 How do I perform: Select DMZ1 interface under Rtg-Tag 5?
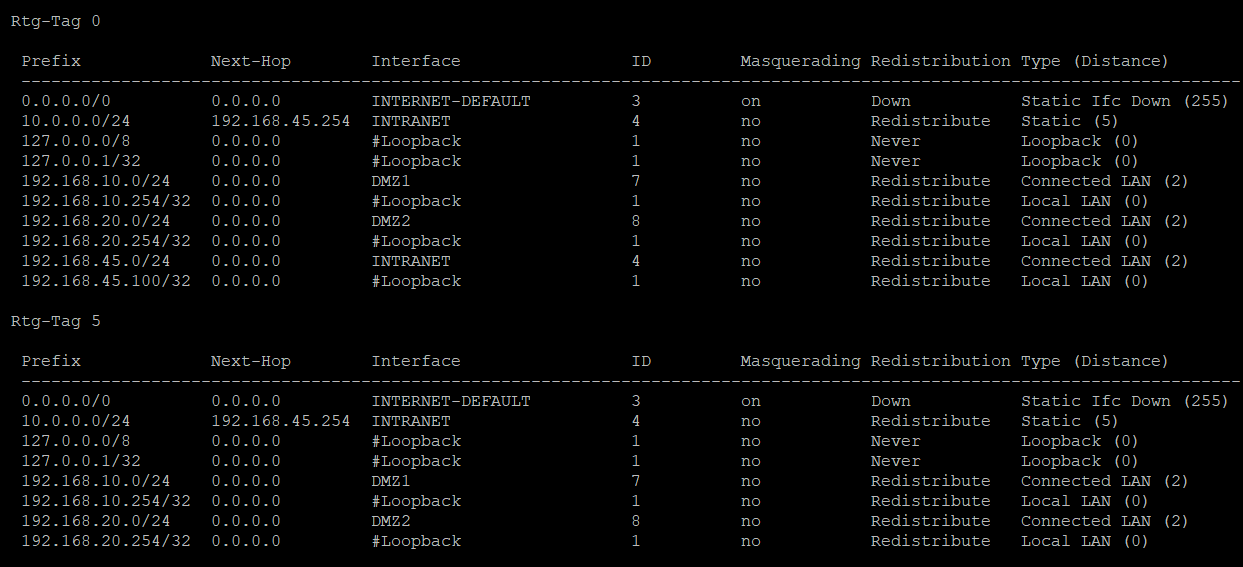point(391,481)
